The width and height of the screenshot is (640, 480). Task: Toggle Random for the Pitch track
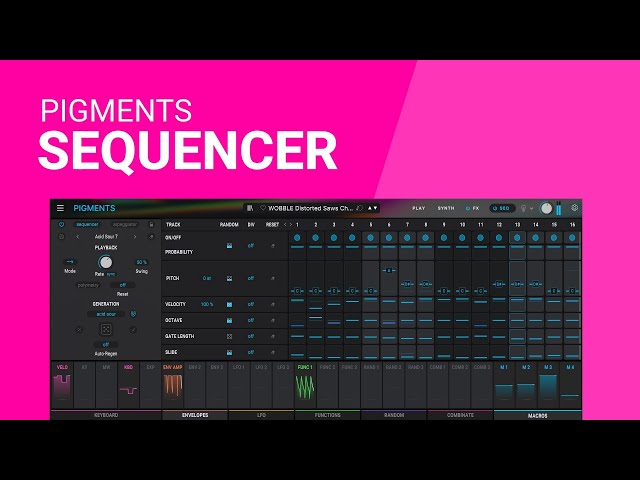point(229,278)
